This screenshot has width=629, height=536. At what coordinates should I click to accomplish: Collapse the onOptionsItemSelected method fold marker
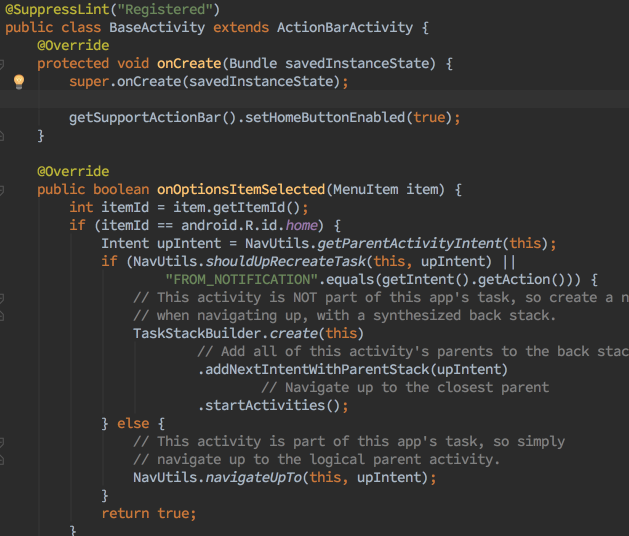pos(1,190)
